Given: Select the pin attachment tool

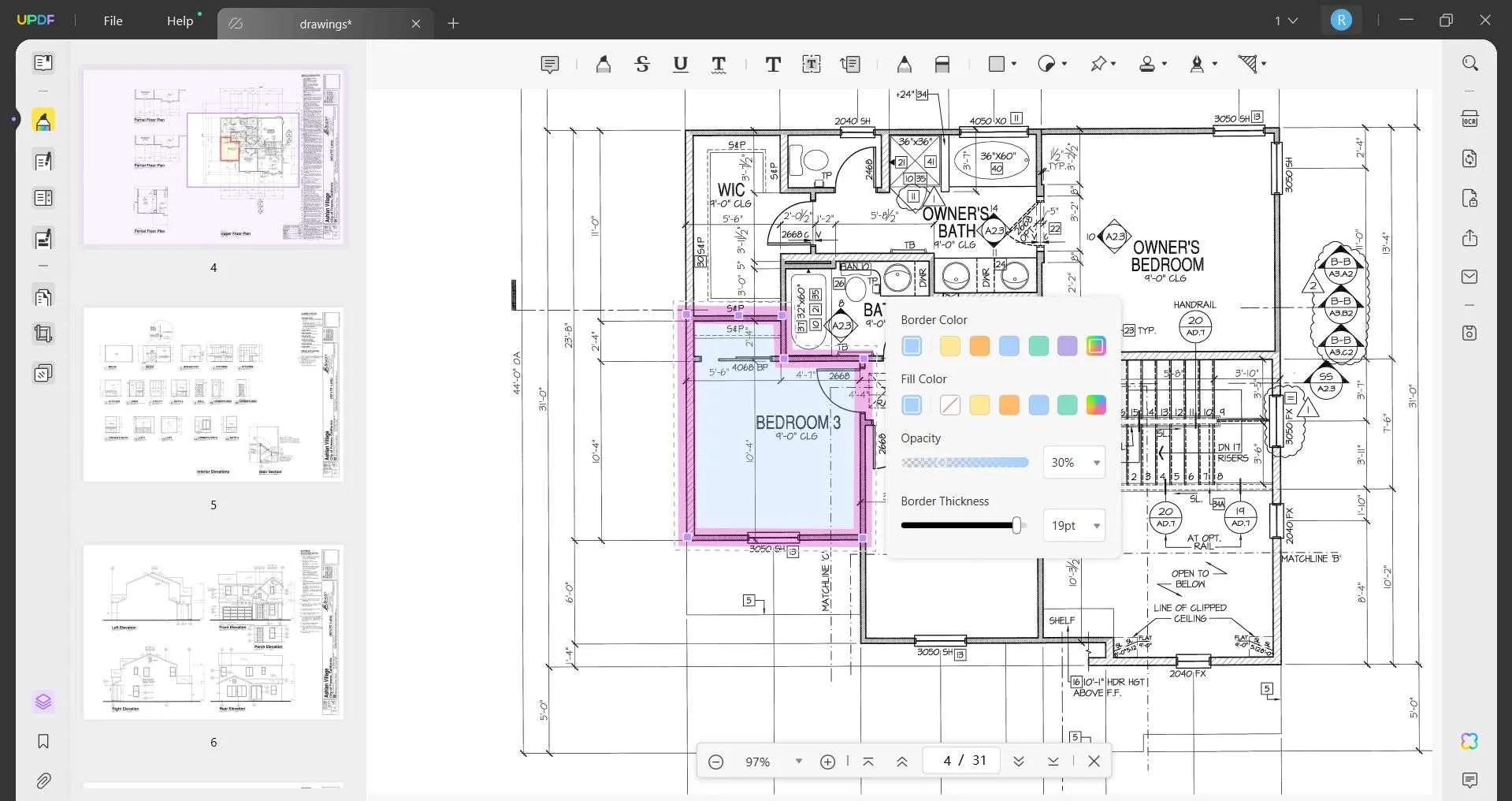Looking at the screenshot, I should 1098,64.
